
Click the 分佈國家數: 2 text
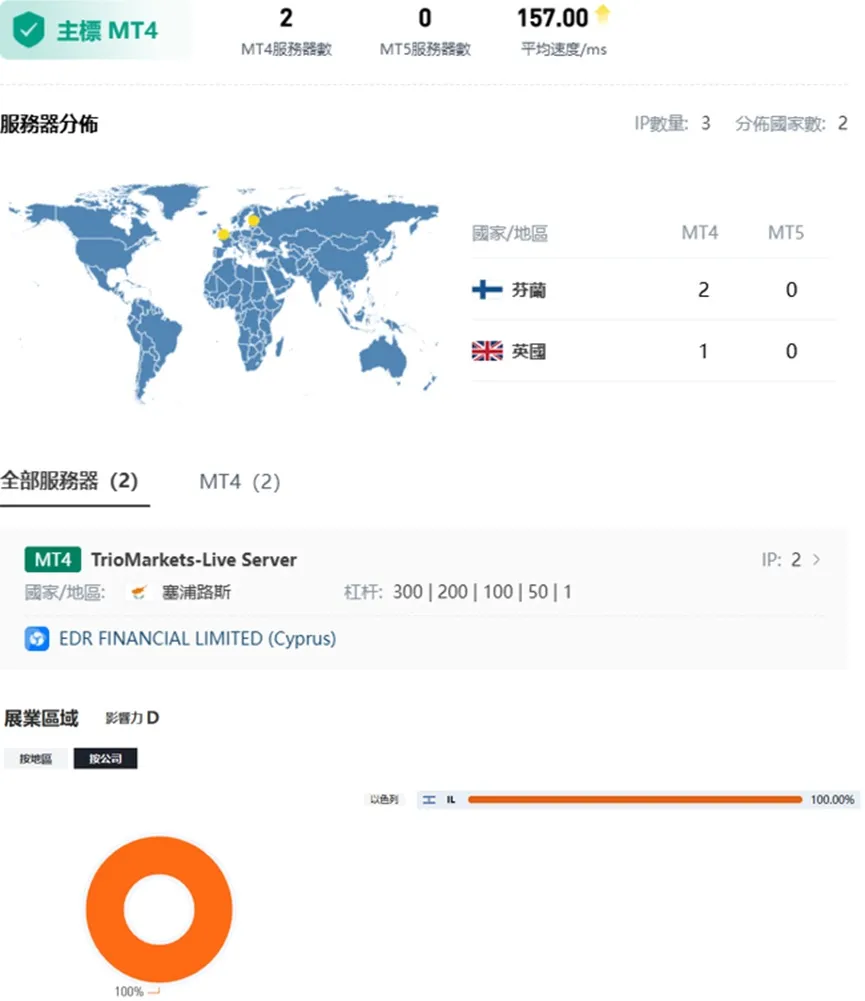(792, 123)
